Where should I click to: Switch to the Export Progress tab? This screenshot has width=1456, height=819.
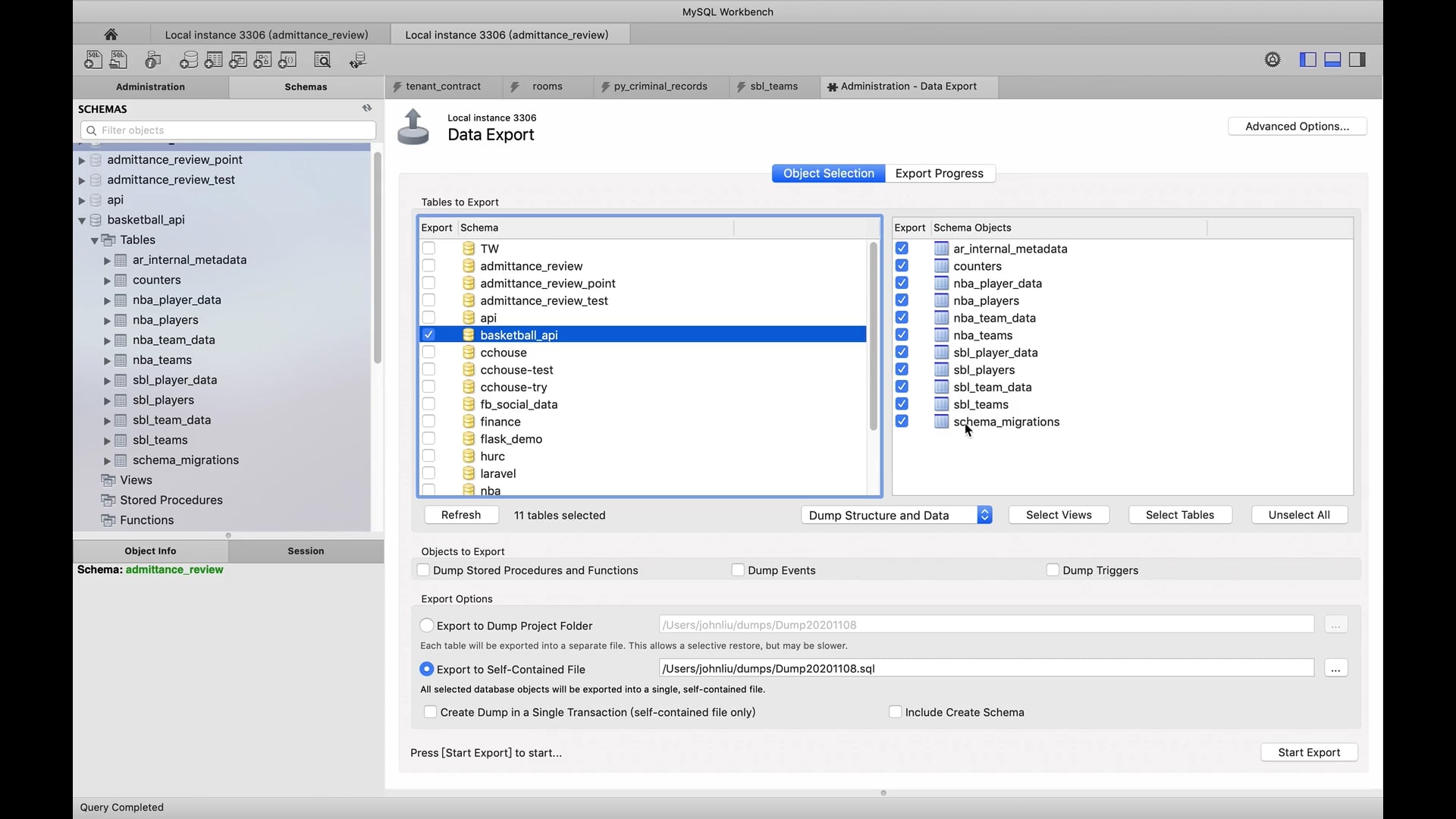click(939, 173)
